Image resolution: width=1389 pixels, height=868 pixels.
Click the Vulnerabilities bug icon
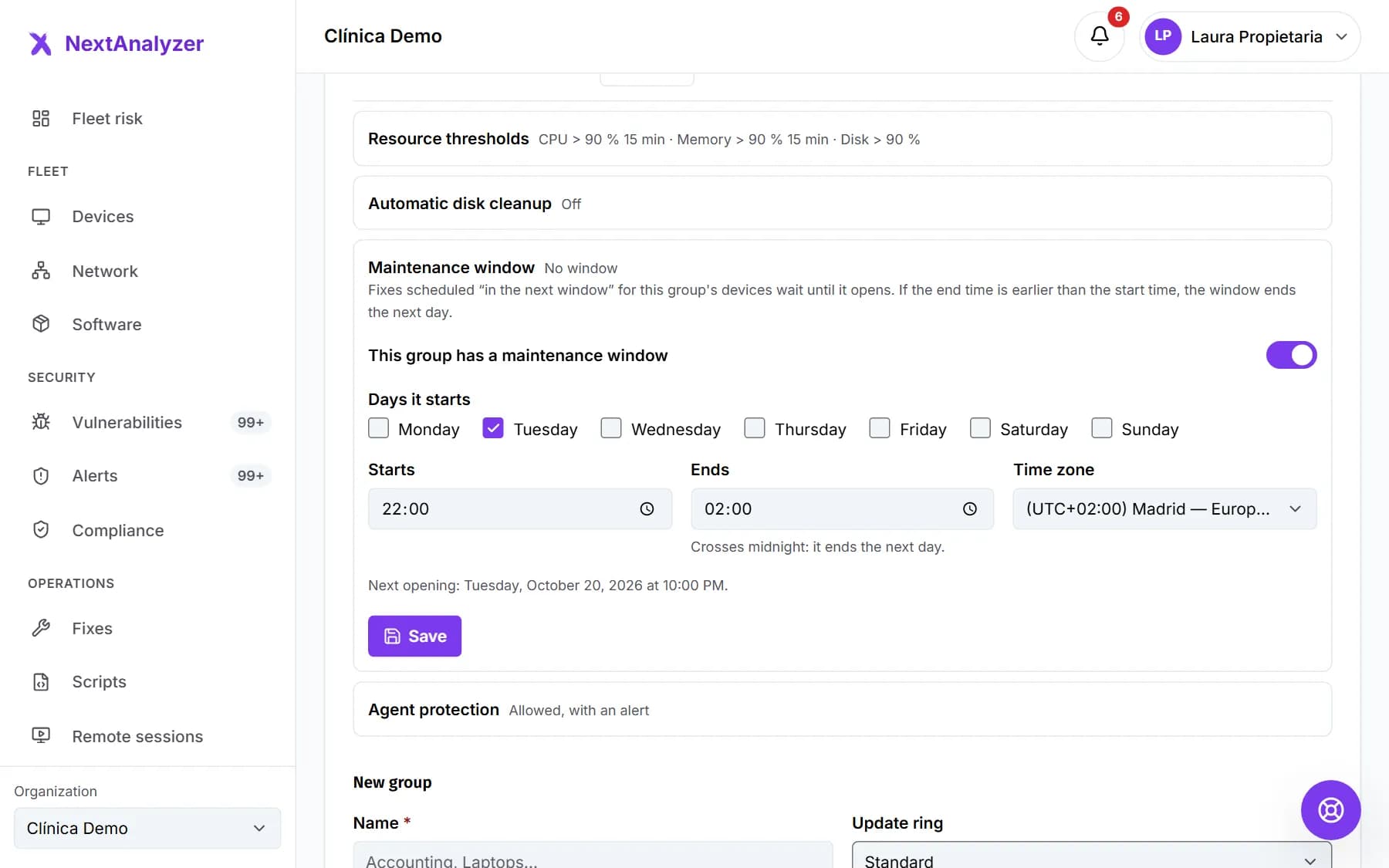point(41,422)
